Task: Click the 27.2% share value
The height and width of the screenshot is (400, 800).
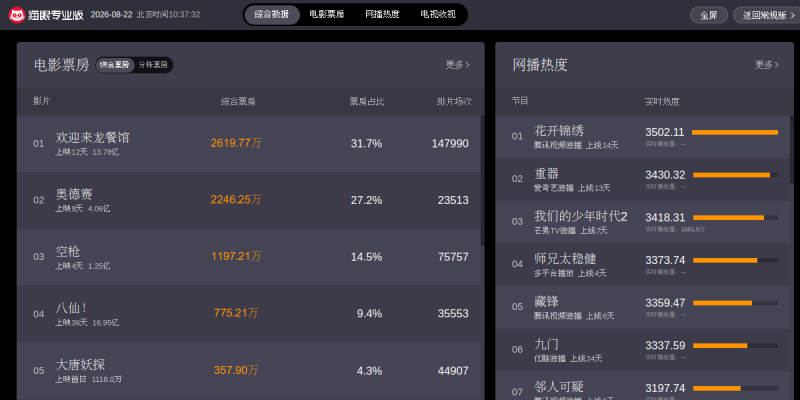Action: (366, 201)
